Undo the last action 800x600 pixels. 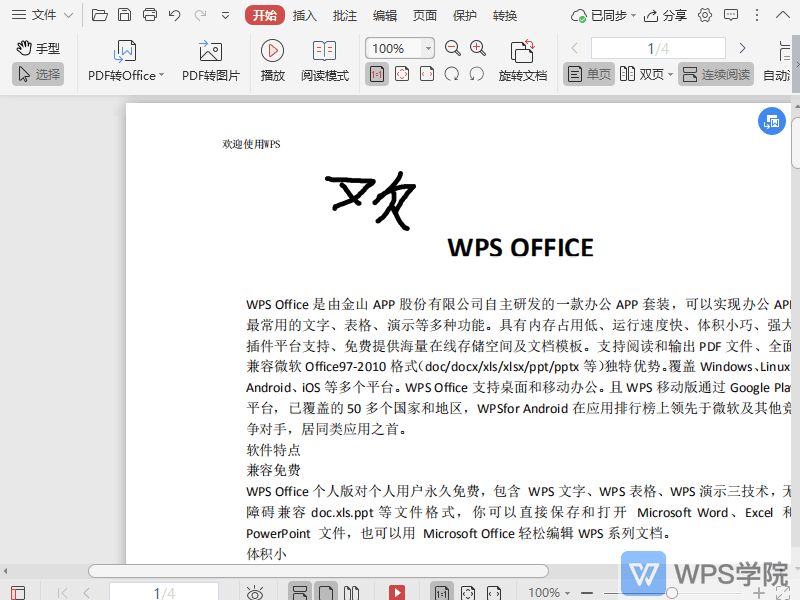174,15
